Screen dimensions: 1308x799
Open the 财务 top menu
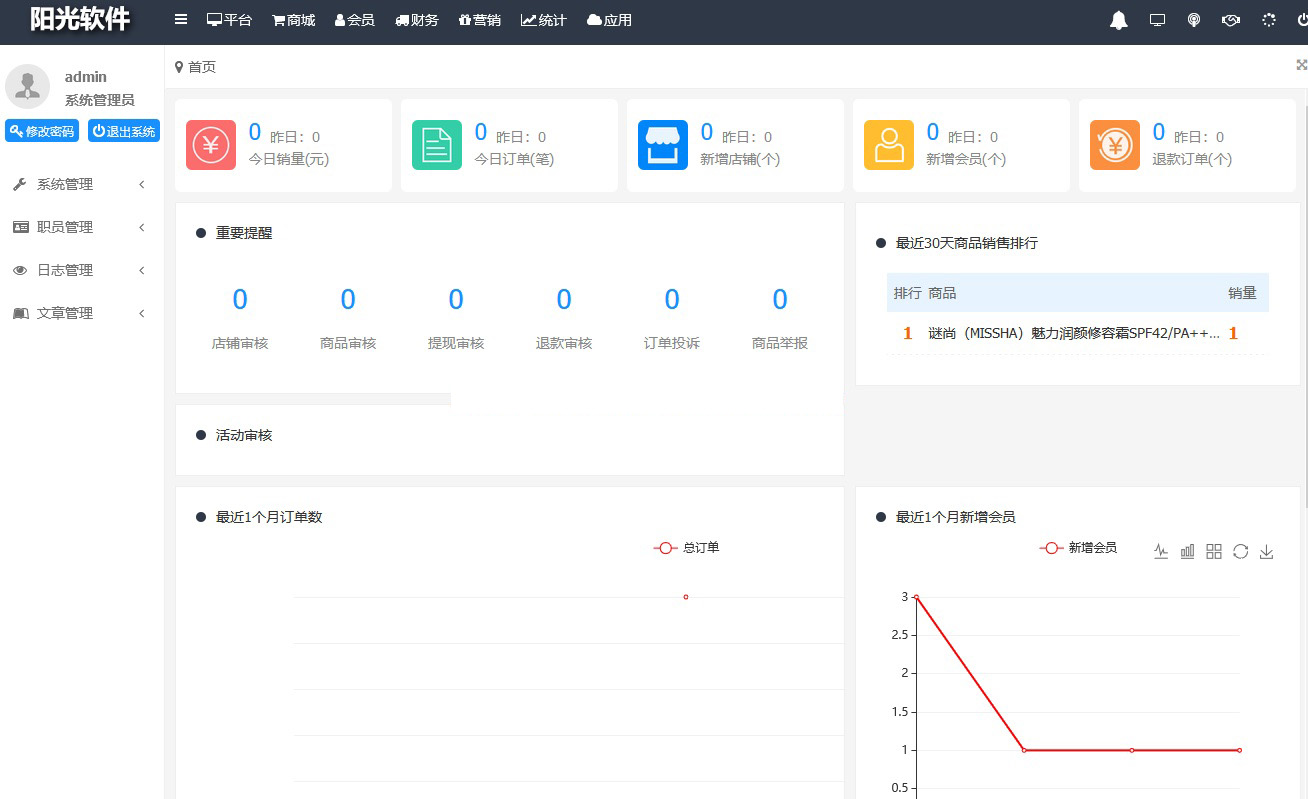click(x=416, y=20)
